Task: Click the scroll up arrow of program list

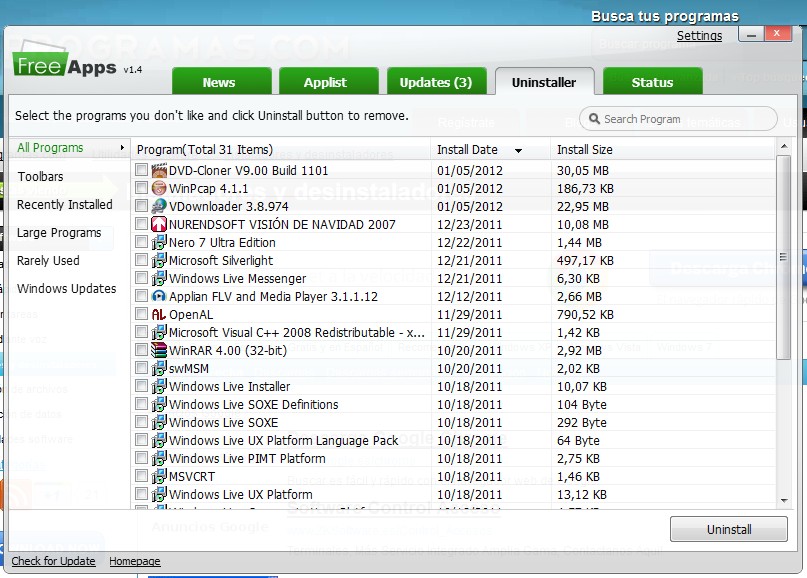Action: (783, 147)
